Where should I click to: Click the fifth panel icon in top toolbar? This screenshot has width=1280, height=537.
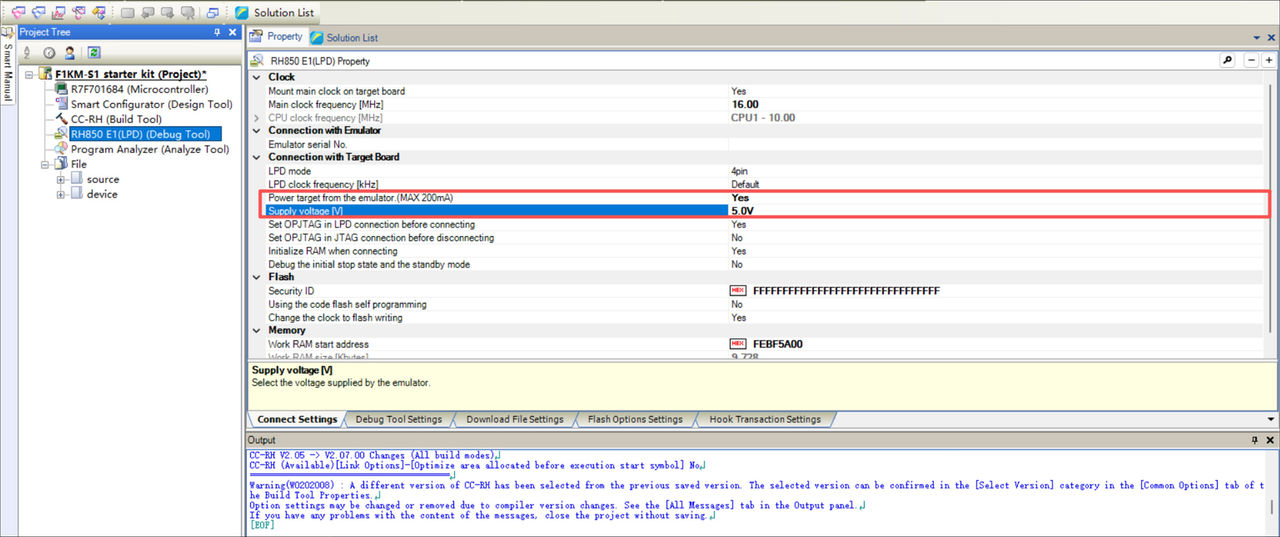coord(100,13)
